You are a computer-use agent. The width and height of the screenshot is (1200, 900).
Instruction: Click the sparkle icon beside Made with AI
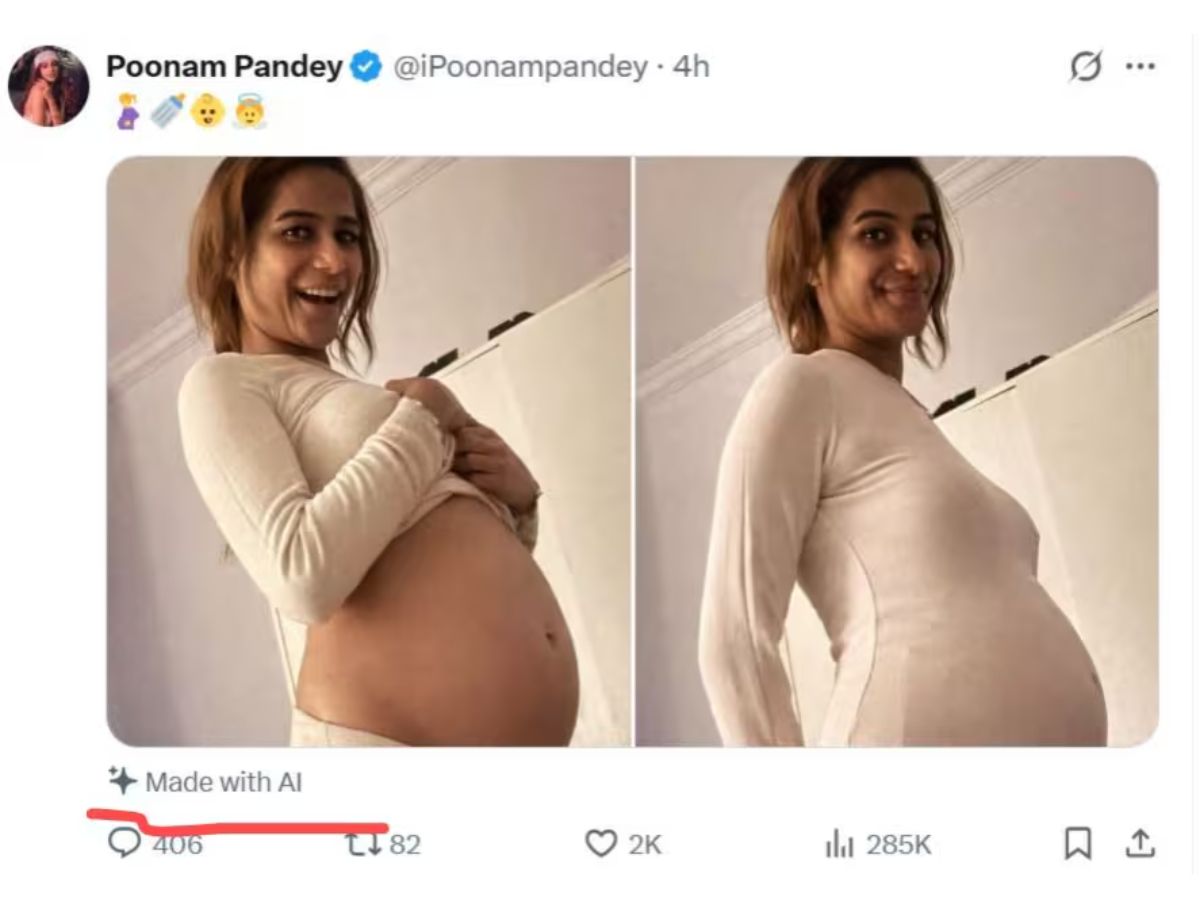122,780
